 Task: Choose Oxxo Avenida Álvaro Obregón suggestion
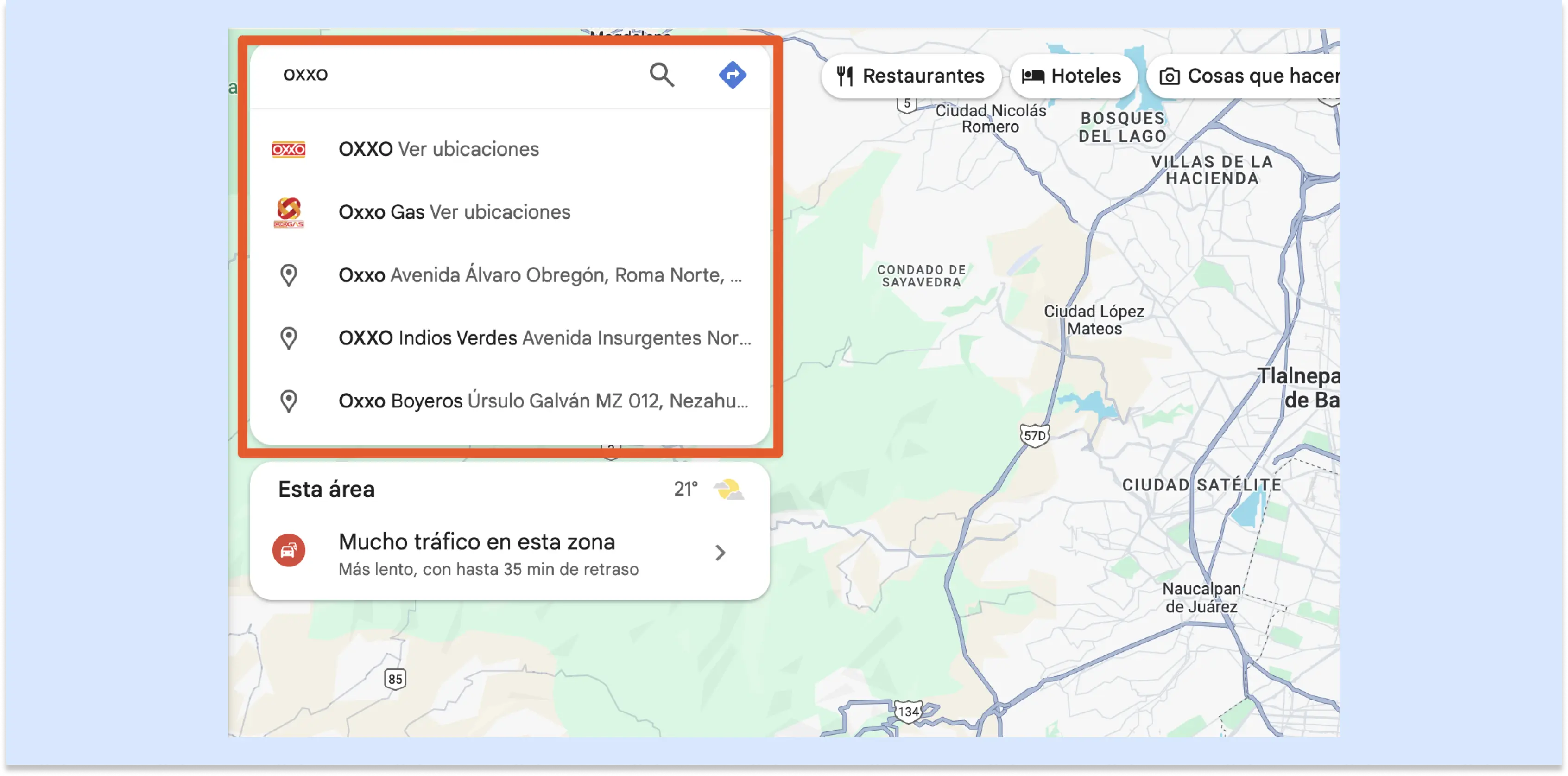(x=510, y=275)
